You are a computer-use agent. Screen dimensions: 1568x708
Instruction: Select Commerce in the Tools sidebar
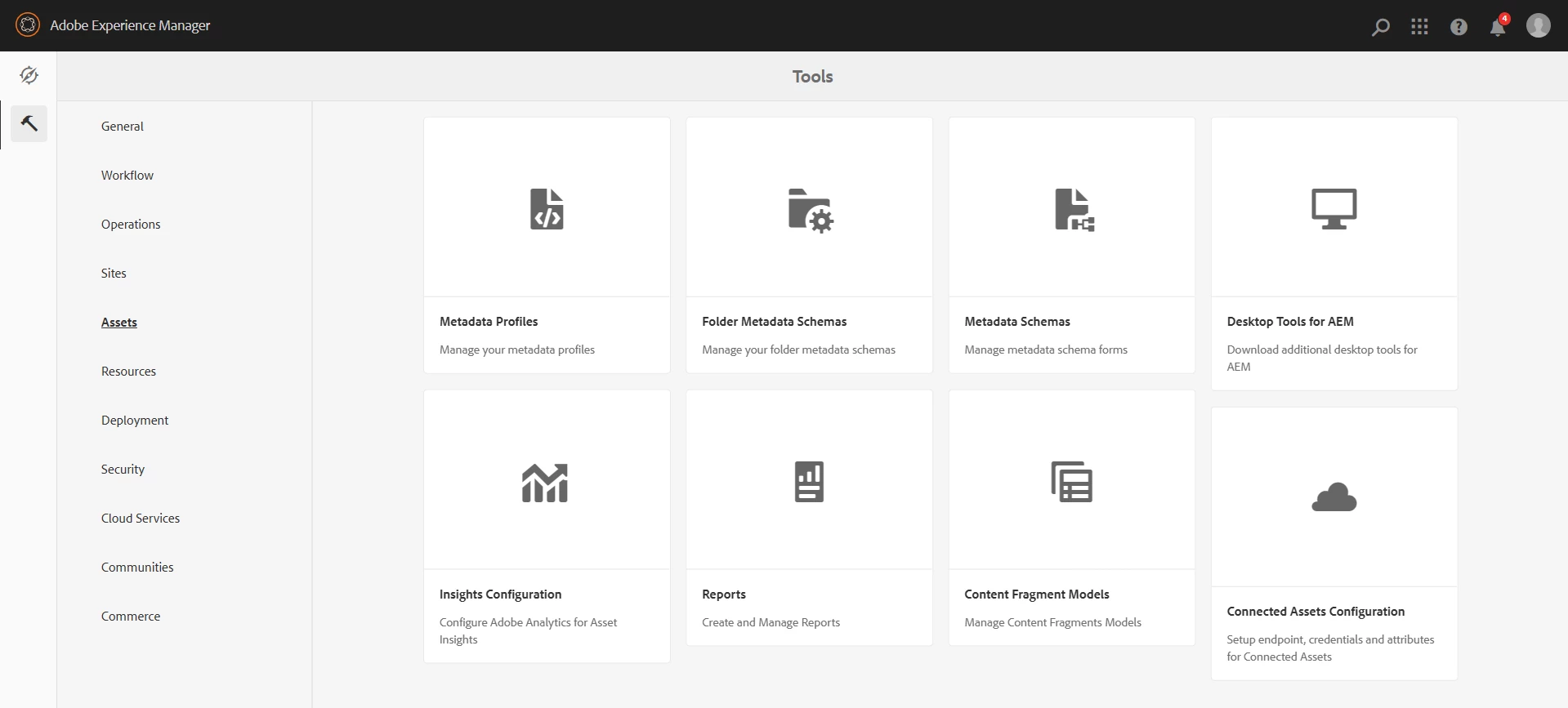[x=131, y=617]
